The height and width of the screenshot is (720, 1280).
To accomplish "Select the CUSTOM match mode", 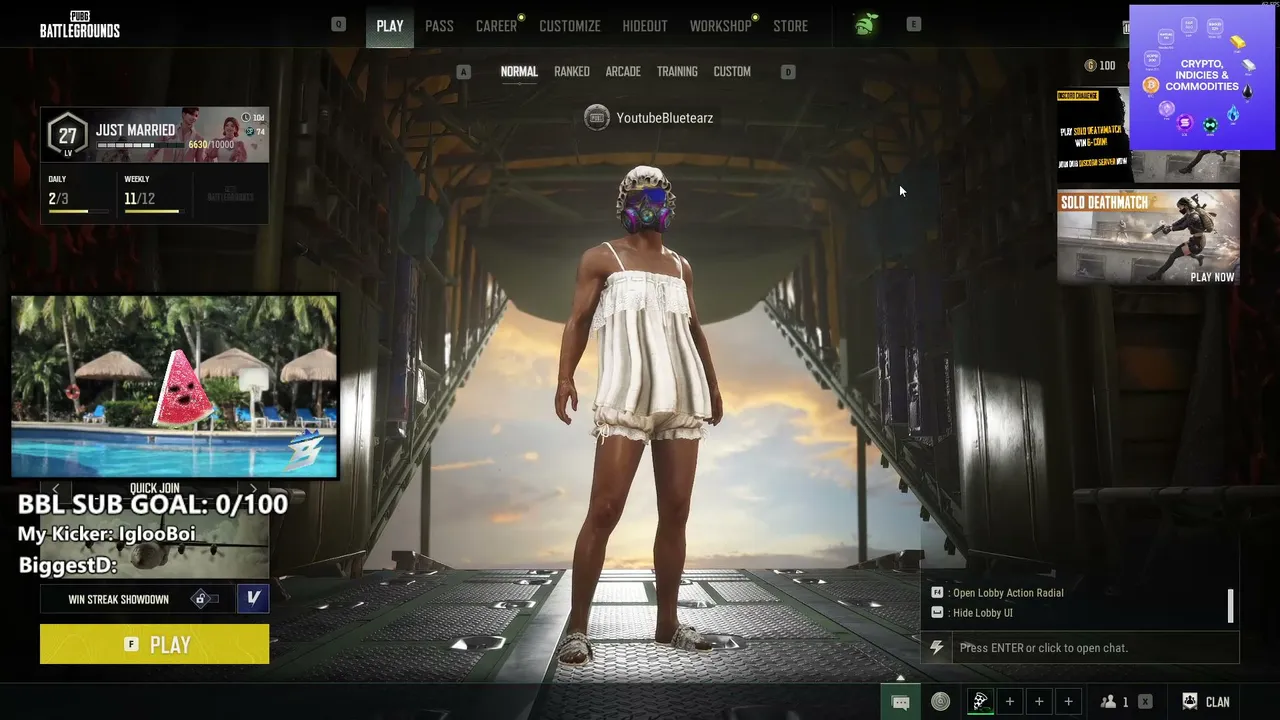I will (x=732, y=72).
